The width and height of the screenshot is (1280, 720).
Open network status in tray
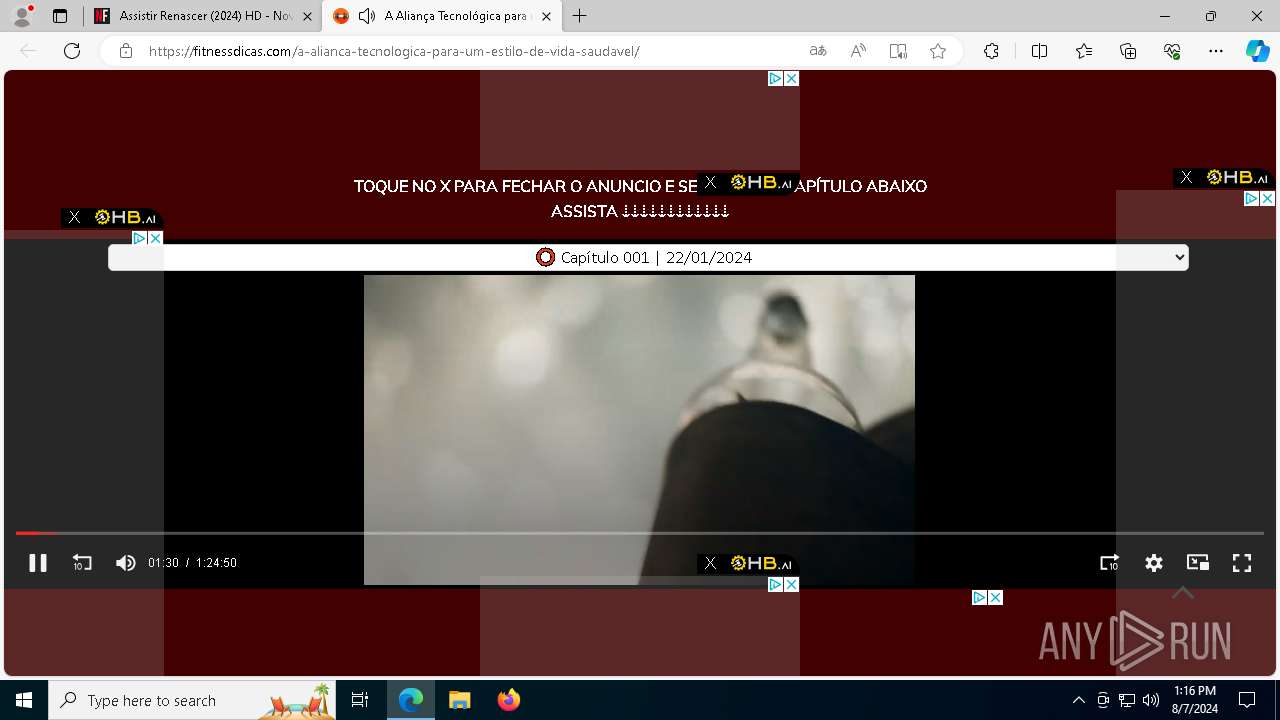1127,700
